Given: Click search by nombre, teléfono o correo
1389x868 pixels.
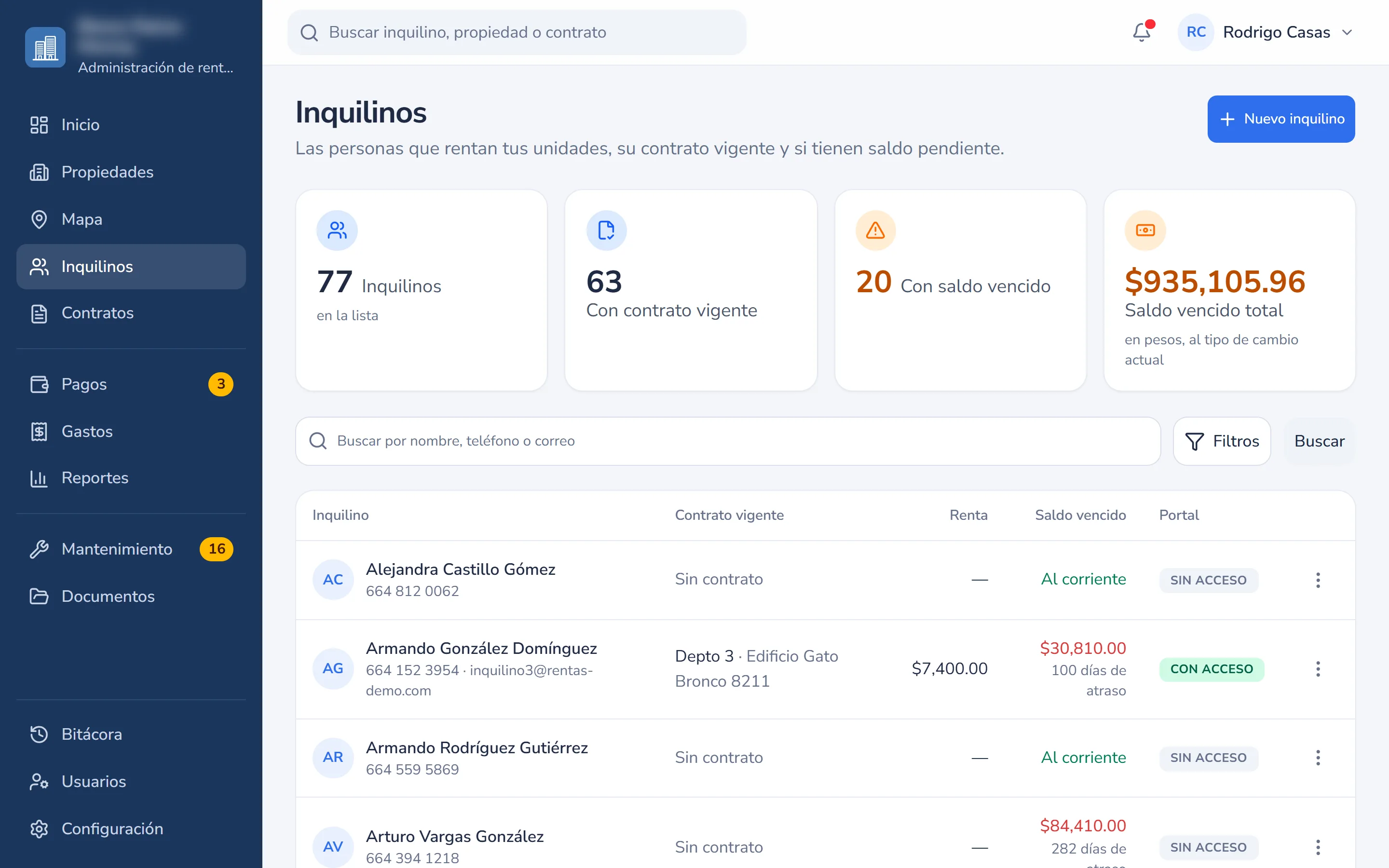Looking at the screenshot, I should click(x=728, y=441).
